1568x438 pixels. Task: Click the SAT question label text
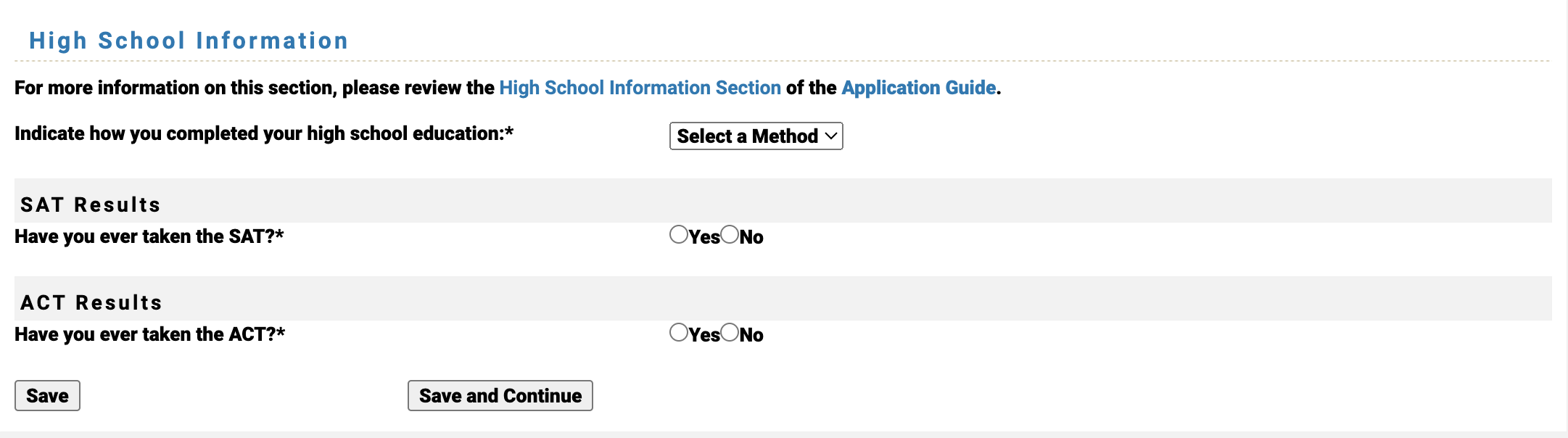pyautogui.click(x=149, y=236)
